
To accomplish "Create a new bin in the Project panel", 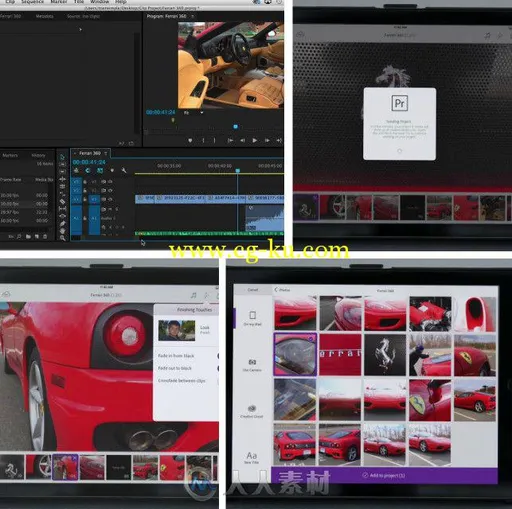I will 28,236.
